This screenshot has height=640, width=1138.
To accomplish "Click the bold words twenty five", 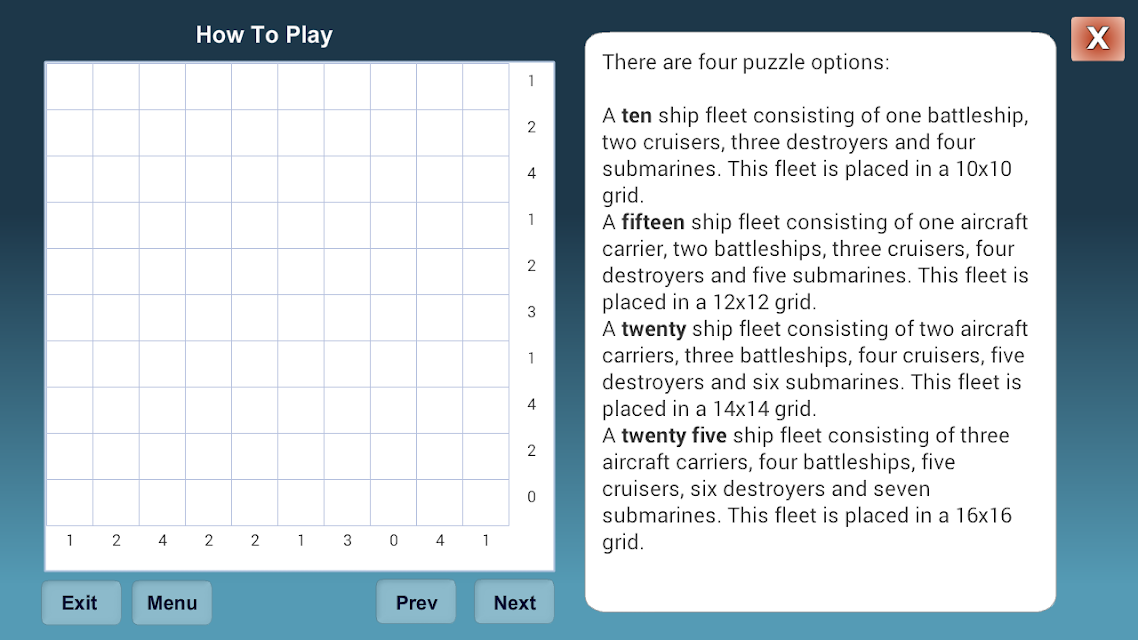I will 674,435.
